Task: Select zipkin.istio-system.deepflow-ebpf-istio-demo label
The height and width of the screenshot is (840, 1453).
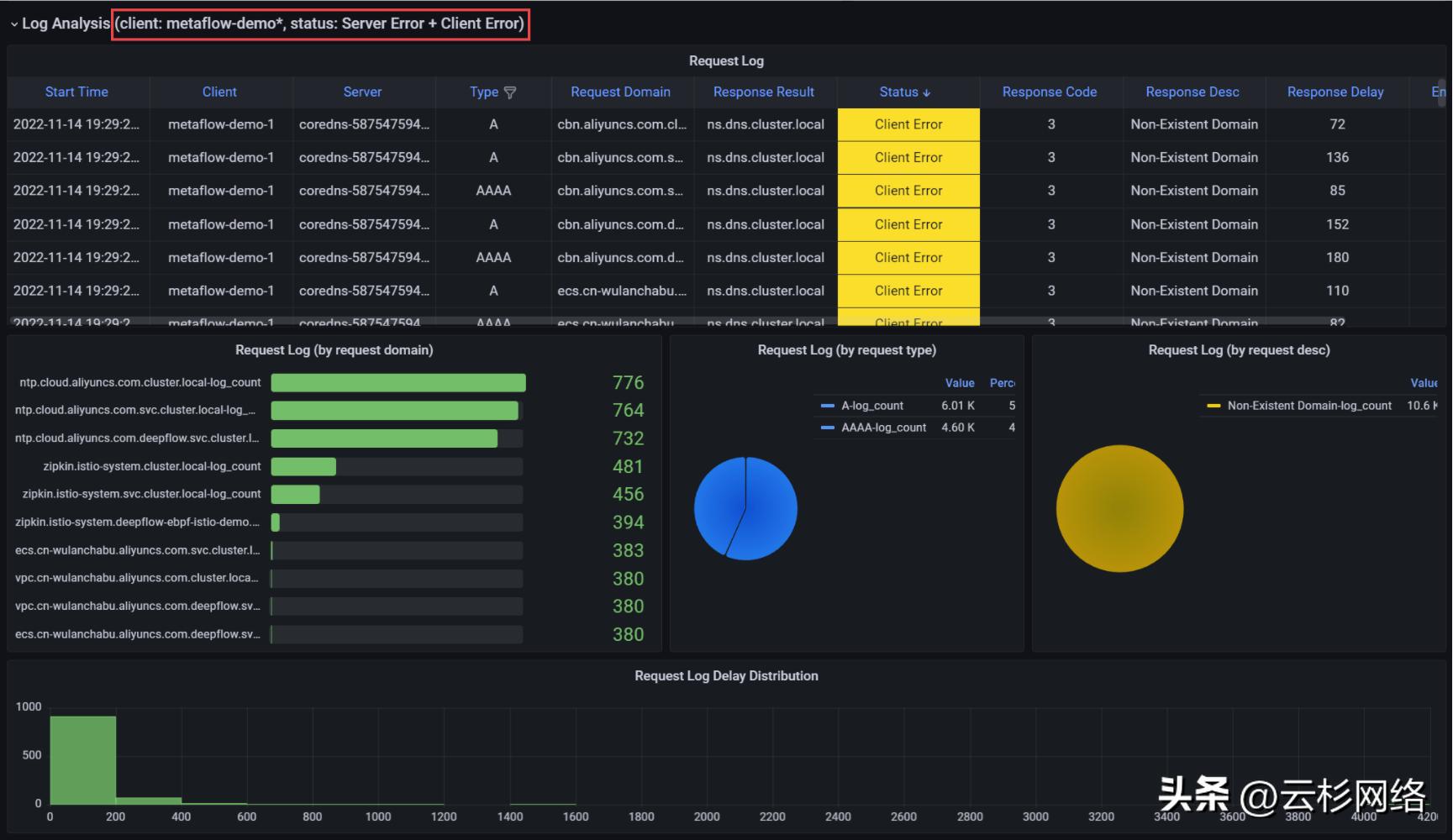Action: click(138, 522)
